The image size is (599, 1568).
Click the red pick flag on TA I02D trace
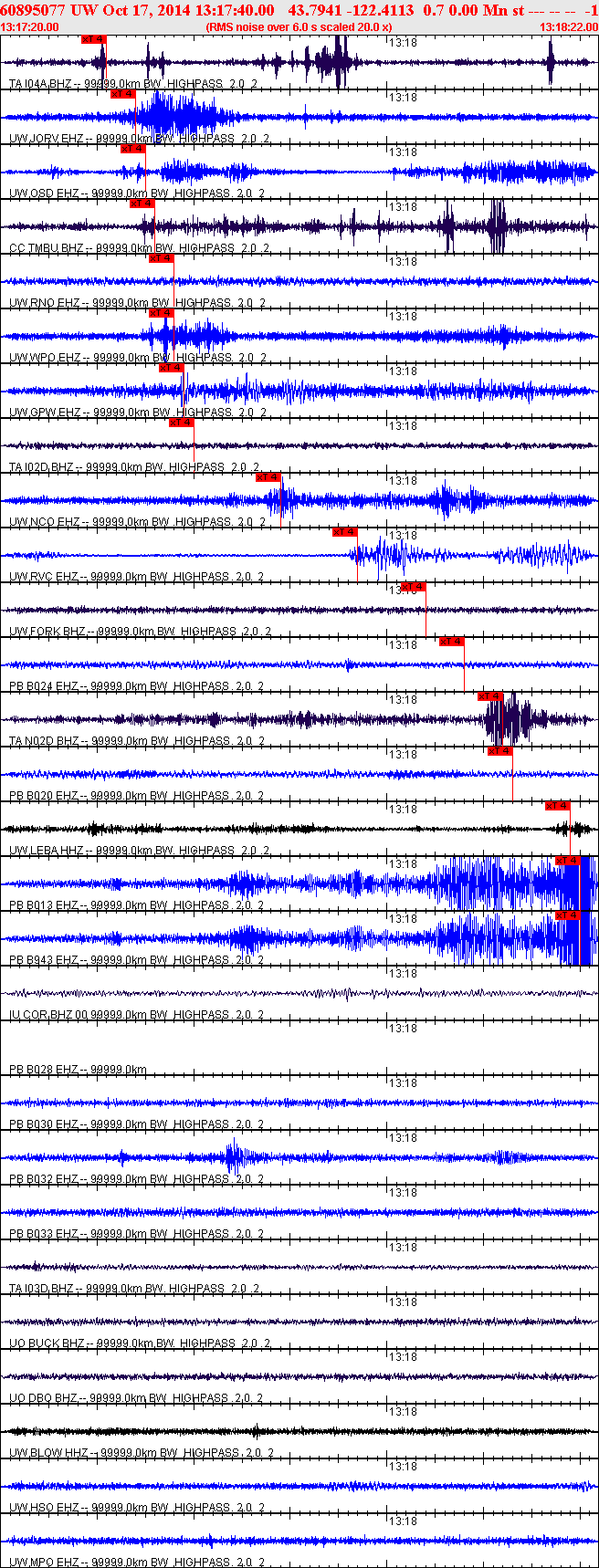[x=181, y=423]
